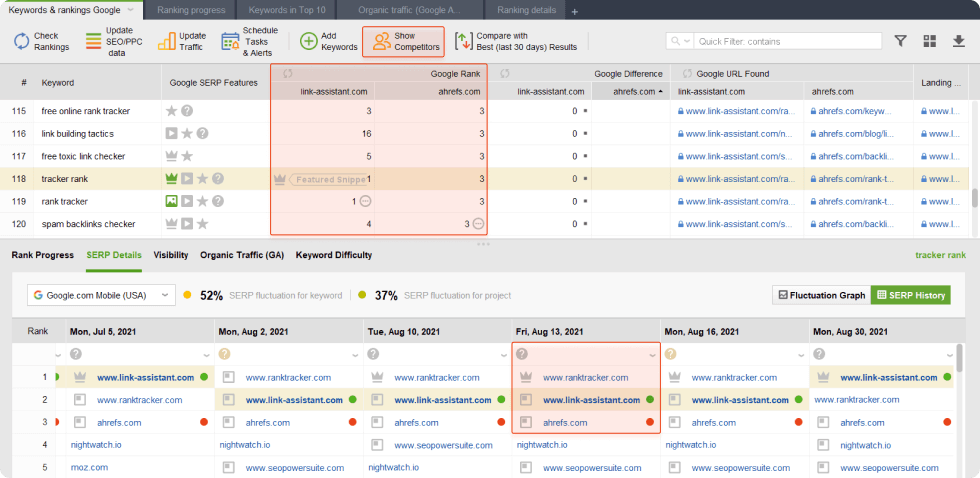Open Organic Traffic (GA) tab
This screenshot has height=478, width=980.
(242, 255)
